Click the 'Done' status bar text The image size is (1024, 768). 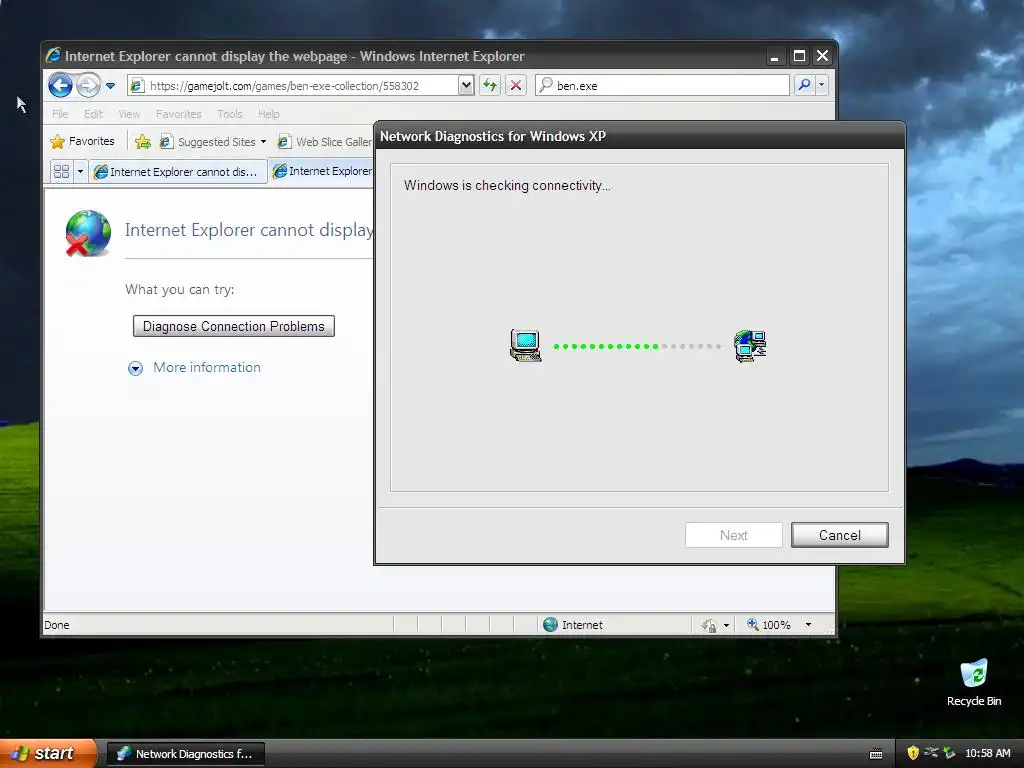[57, 625]
